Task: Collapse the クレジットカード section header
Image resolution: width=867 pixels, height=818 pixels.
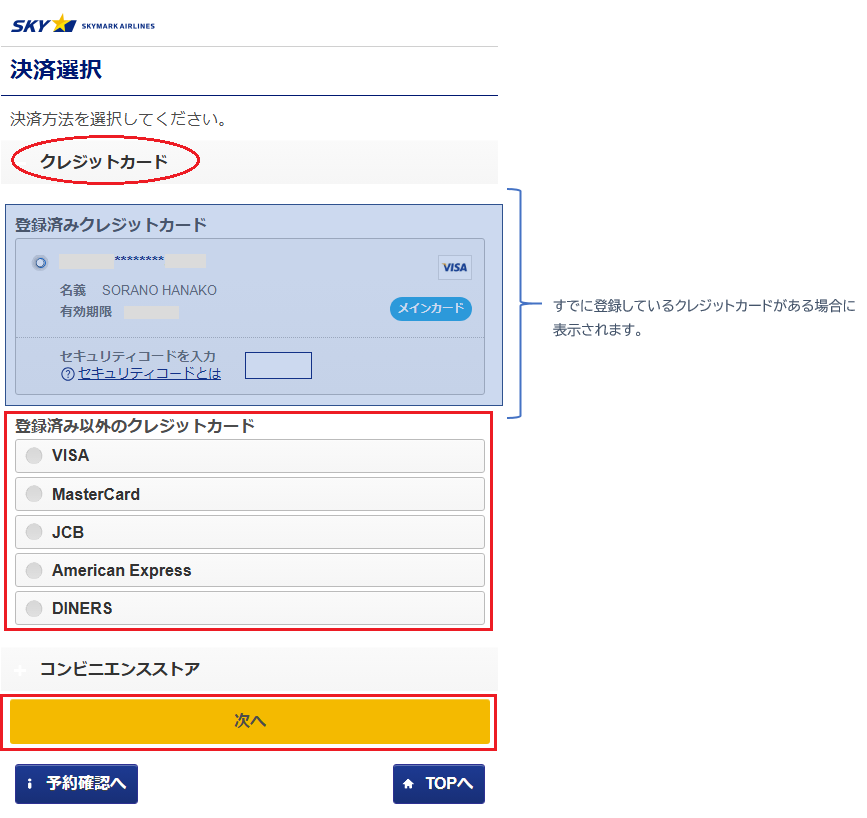Action: [104, 162]
